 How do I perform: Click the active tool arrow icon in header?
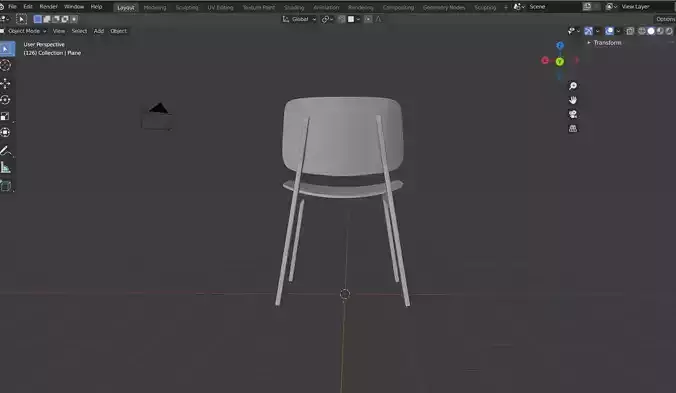pyautogui.click(x=21, y=19)
